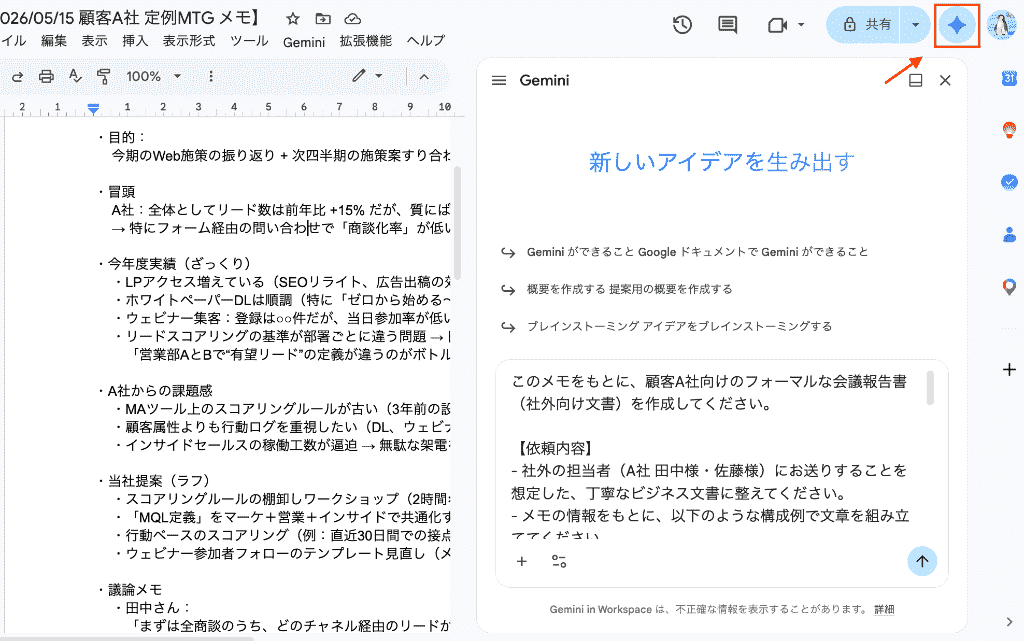Click the 当社提案（ラフ）heading
The image size is (1024, 641).
click(x=159, y=481)
